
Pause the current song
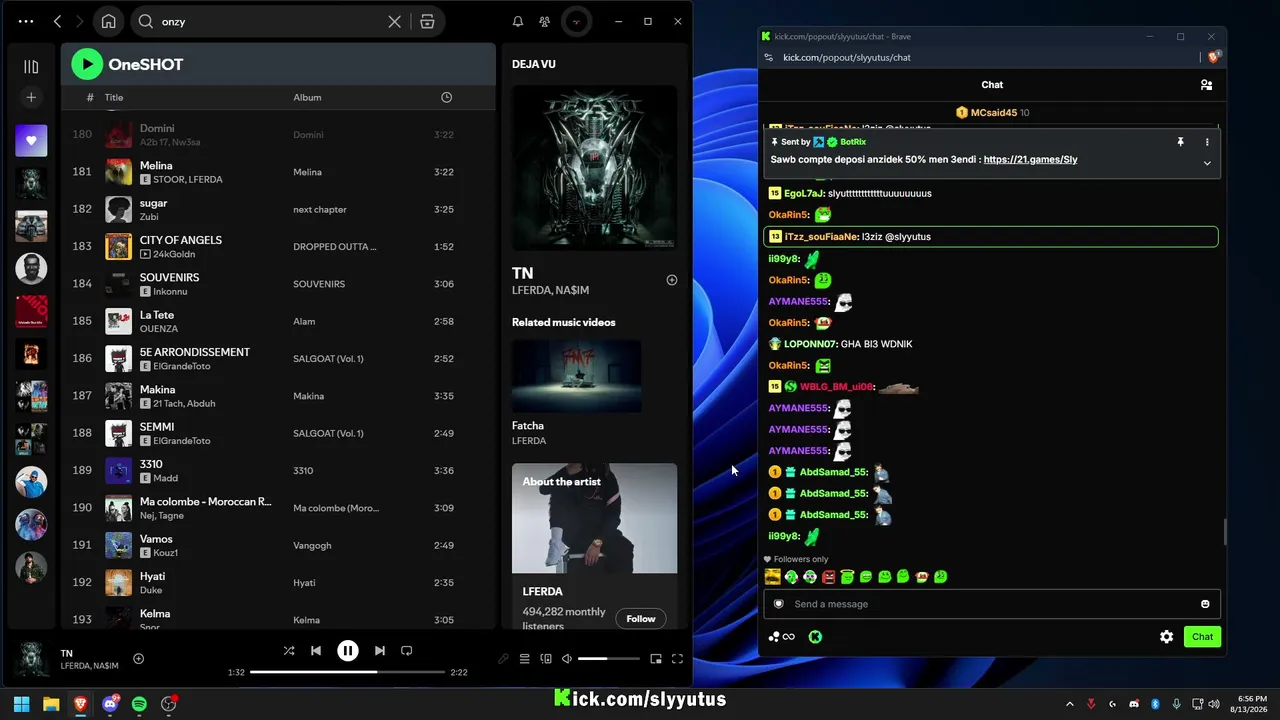click(347, 650)
